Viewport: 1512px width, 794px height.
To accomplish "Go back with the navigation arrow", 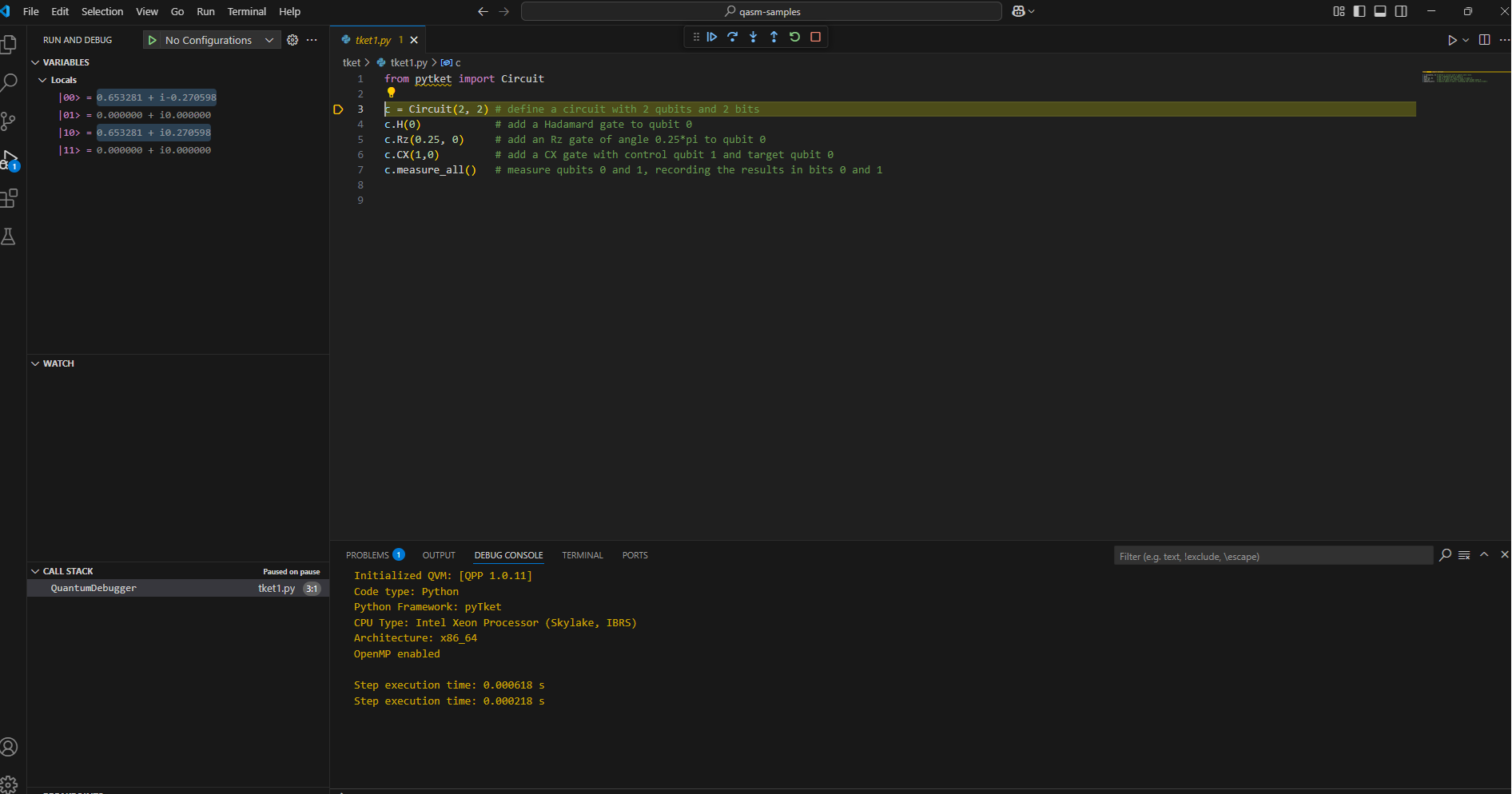I will (483, 11).
